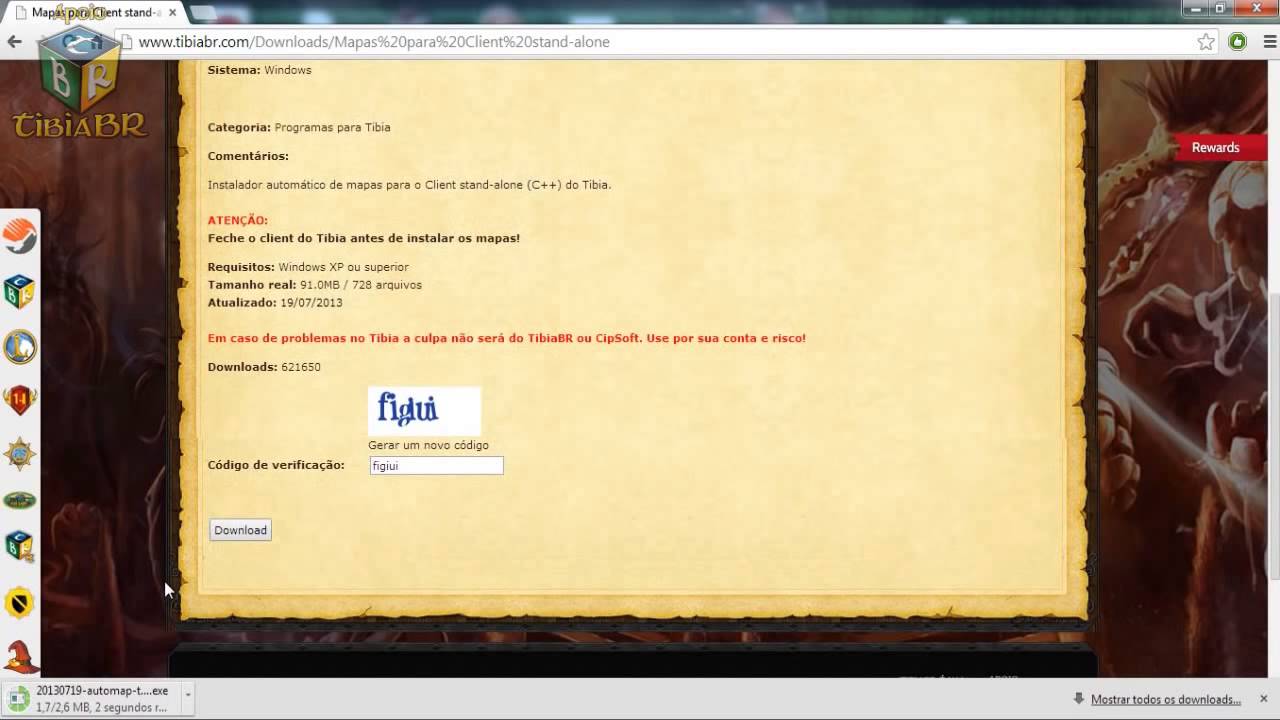Click the Código de verificação: label

point(276,465)
